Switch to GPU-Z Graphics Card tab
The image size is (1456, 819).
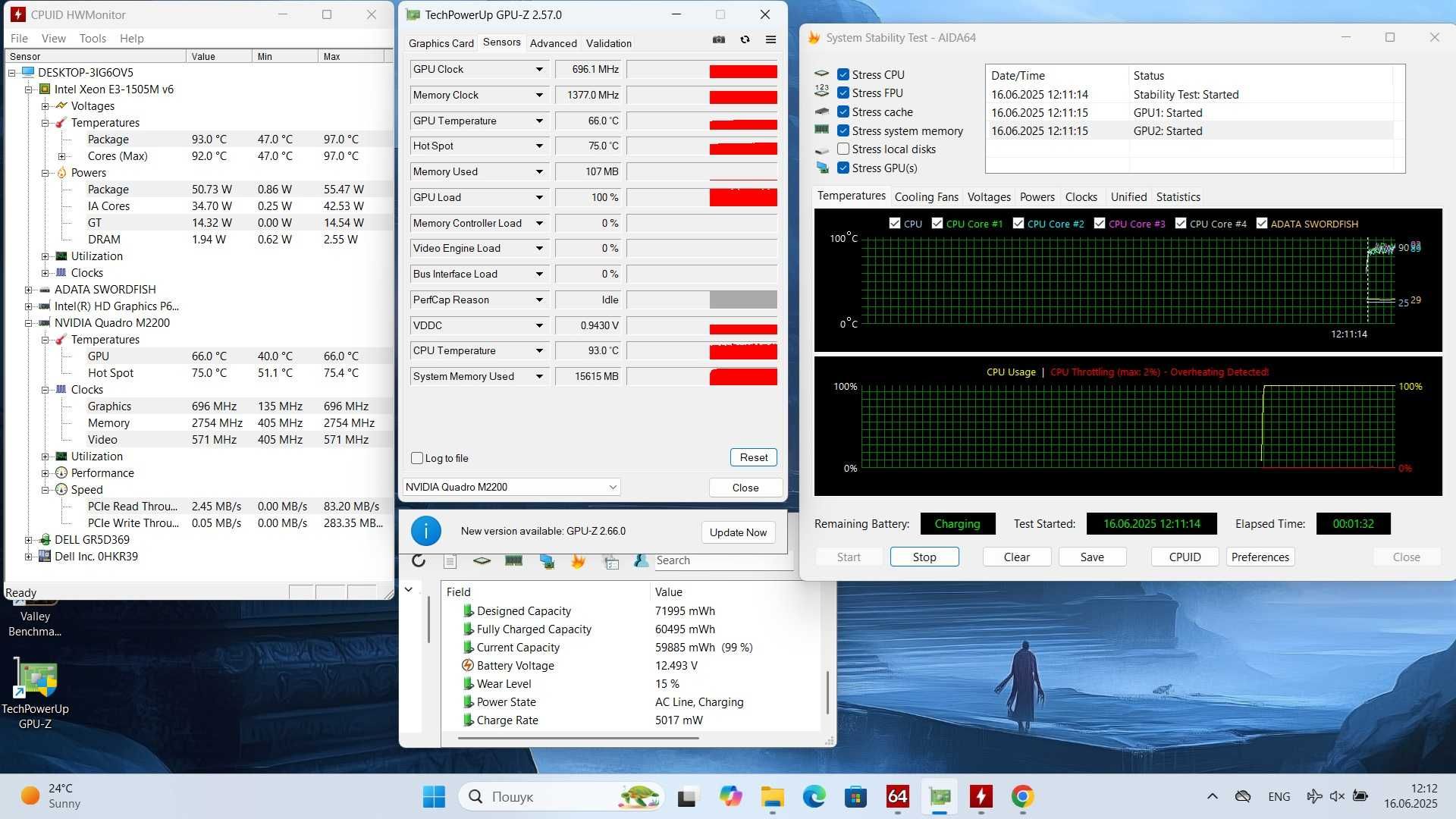pos(441,43)
